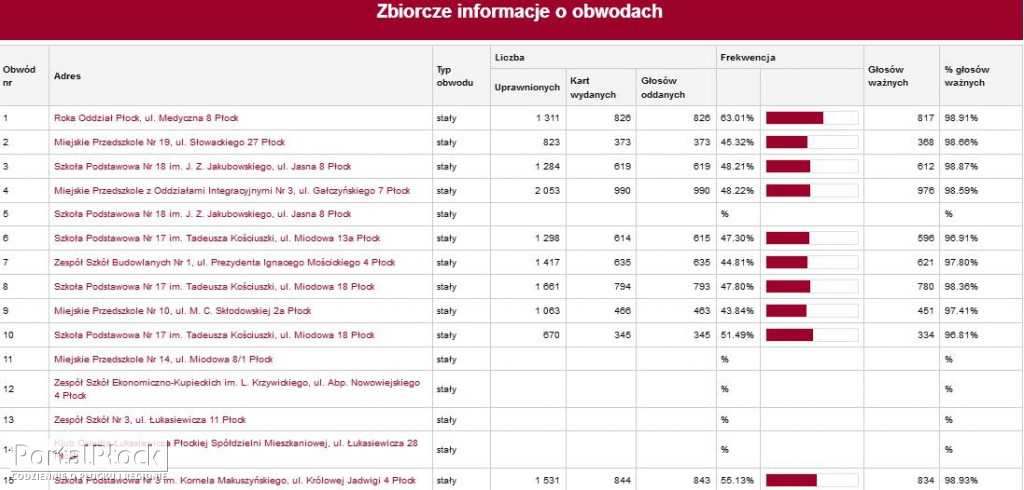The width and height of the screenshot is (1024, 490).
Task: Click the 47.80% turnout bar for district 8
Action: pyautogui.click(x=812, y=287)
